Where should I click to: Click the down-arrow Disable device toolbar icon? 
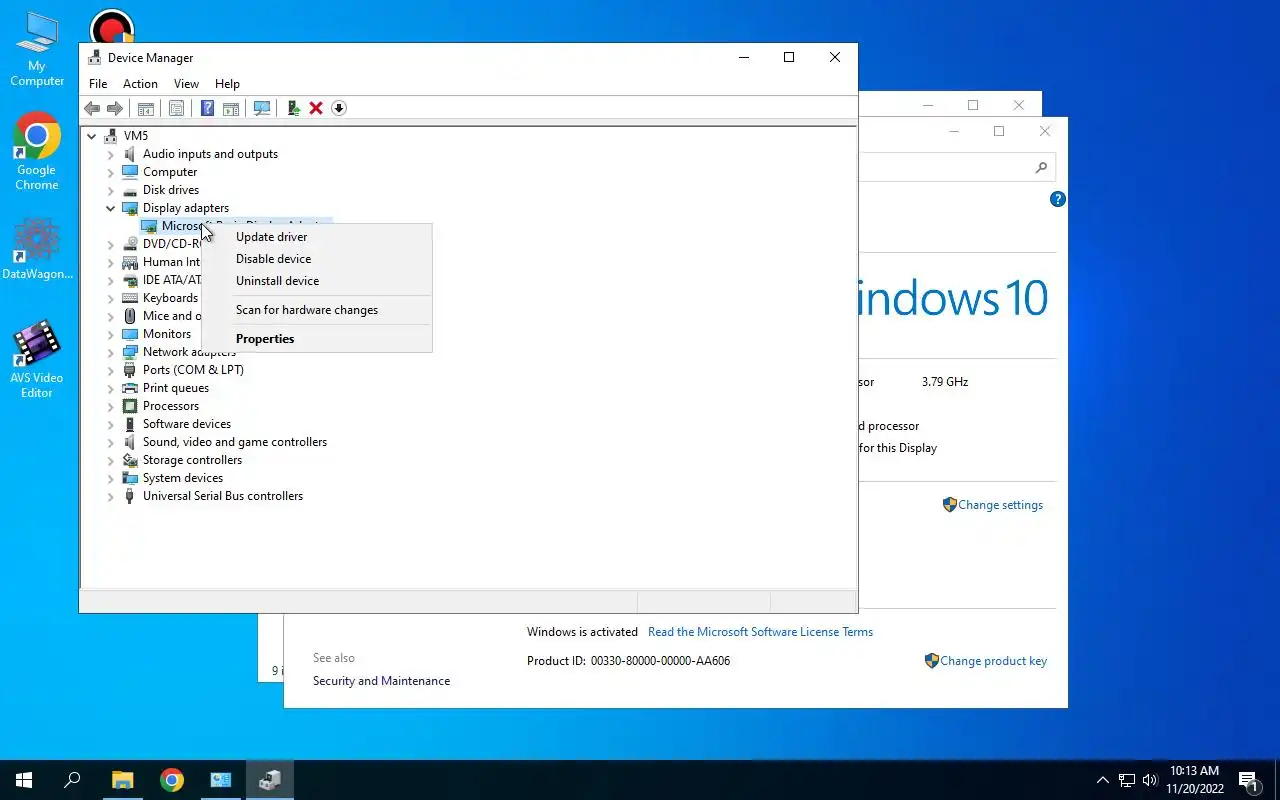click(x=339, y=108)
